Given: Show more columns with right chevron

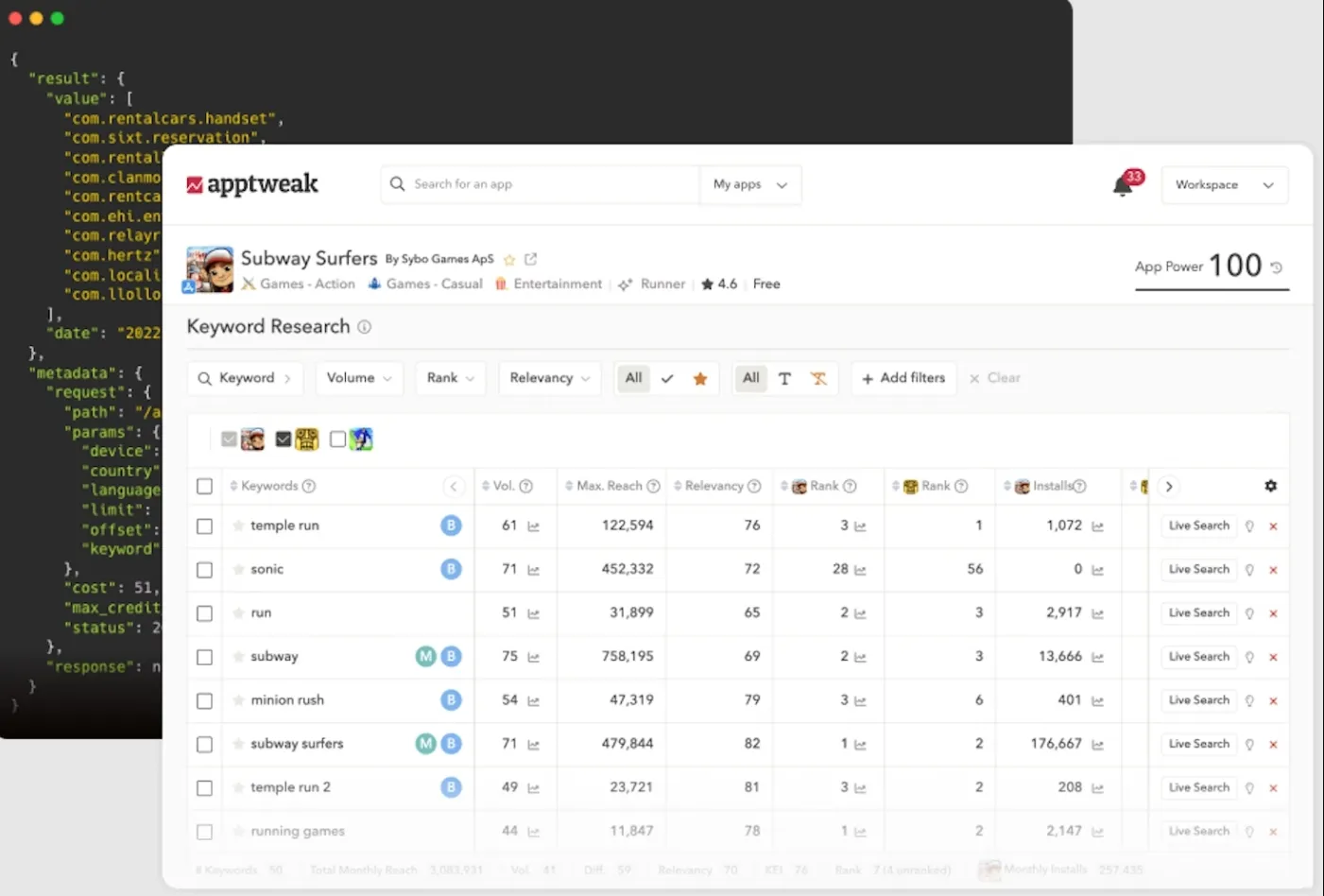Looking at the screenshot, I should pyautogui.click(x=1169, y=486).
